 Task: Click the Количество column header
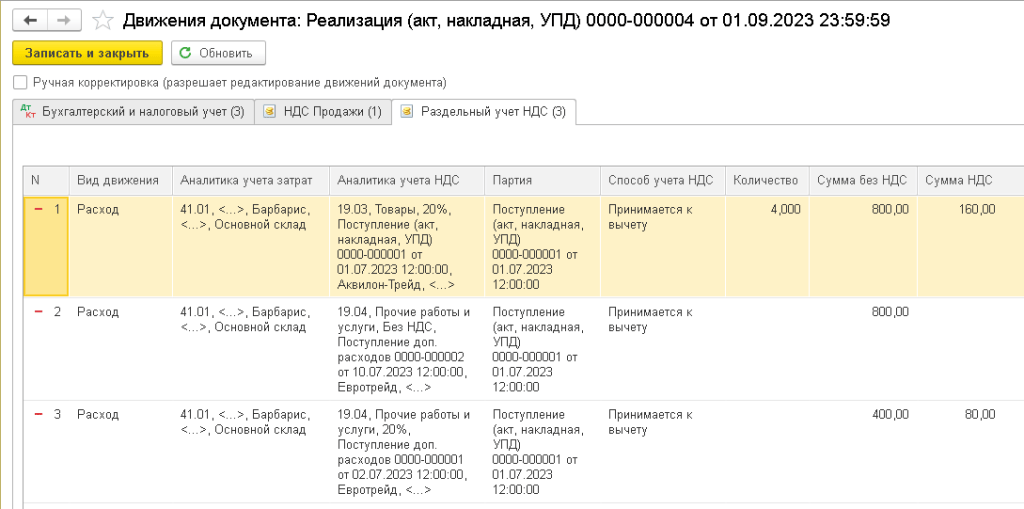tap(767, 180)
